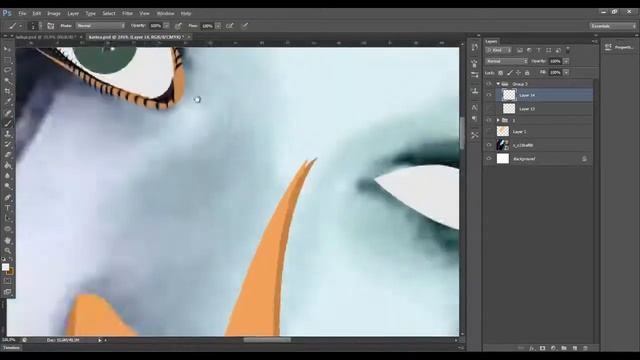Viewport: 640px width, 360px height.
Task: Hide the Background layer
Action: (489, 158)
